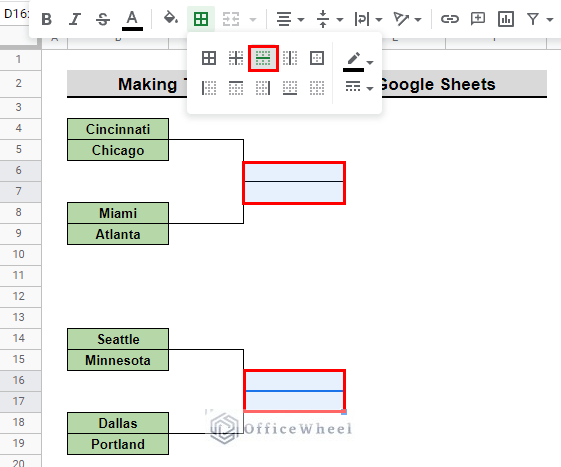The image size is (561, 467).
Task: Select row 16 header
Action: [20, 380]
